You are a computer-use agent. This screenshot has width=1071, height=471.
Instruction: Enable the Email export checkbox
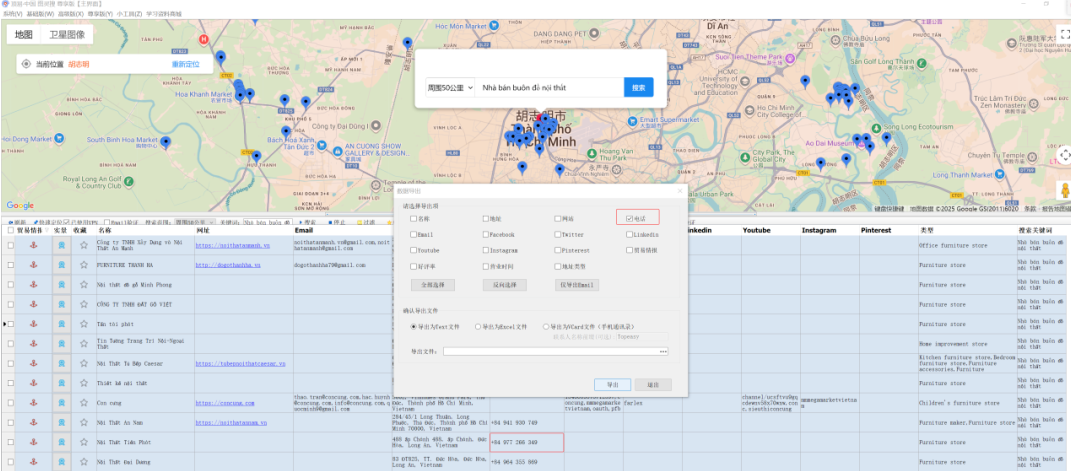(x=413, y=234)
